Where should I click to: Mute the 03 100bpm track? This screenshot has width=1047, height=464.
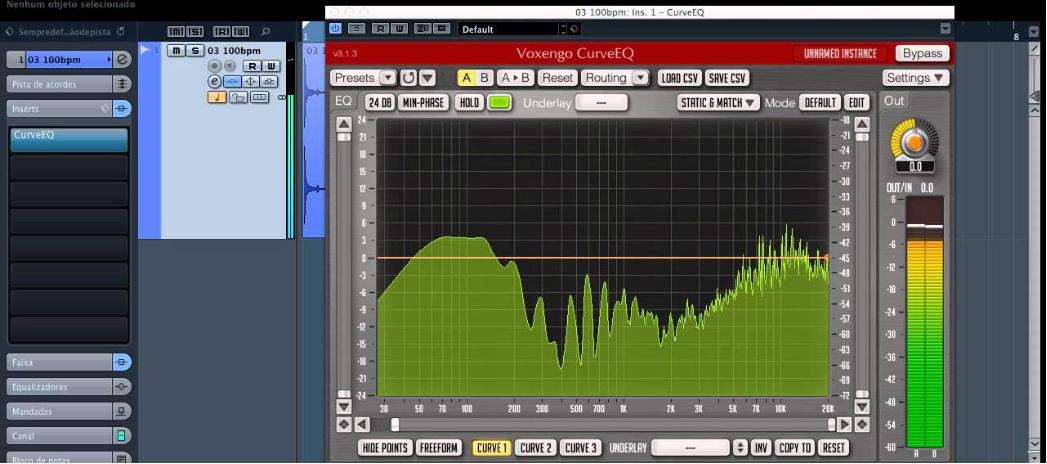(x=177, y=50)
